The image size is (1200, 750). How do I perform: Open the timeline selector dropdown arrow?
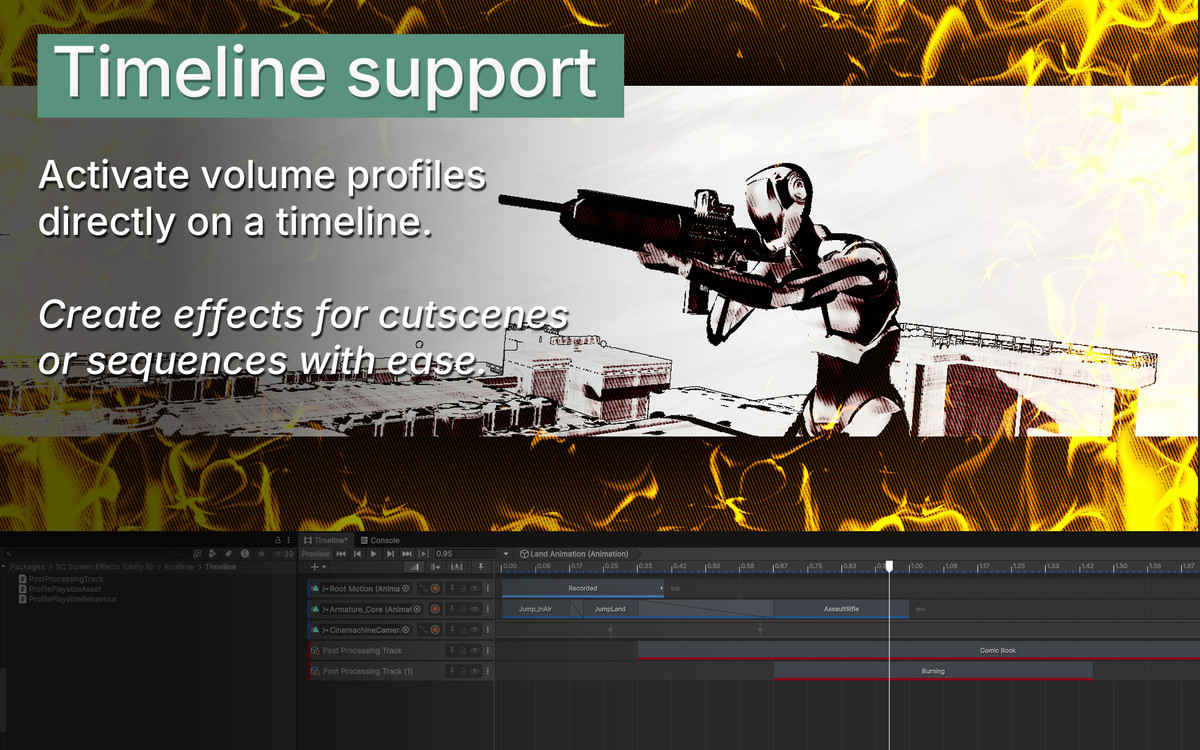(506, 554)
